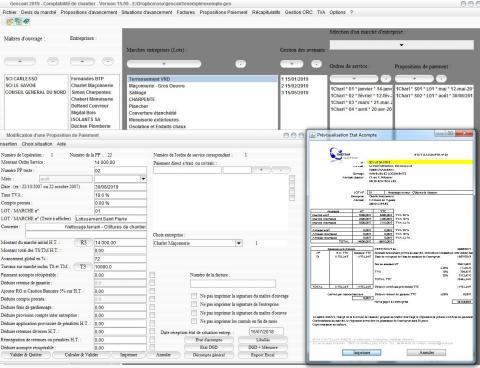480x368 pixels.
Task: Click the leftmost toolbar icon under Fichier
Action: pyautogui.click(x=9, y=22)
